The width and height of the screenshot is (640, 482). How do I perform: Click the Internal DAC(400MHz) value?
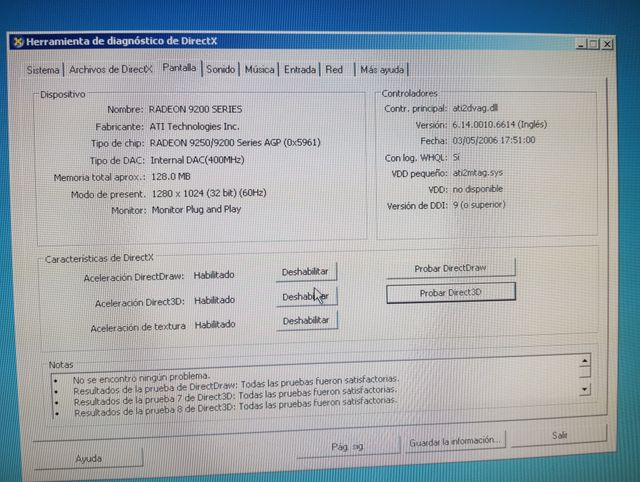pos(198,160)
